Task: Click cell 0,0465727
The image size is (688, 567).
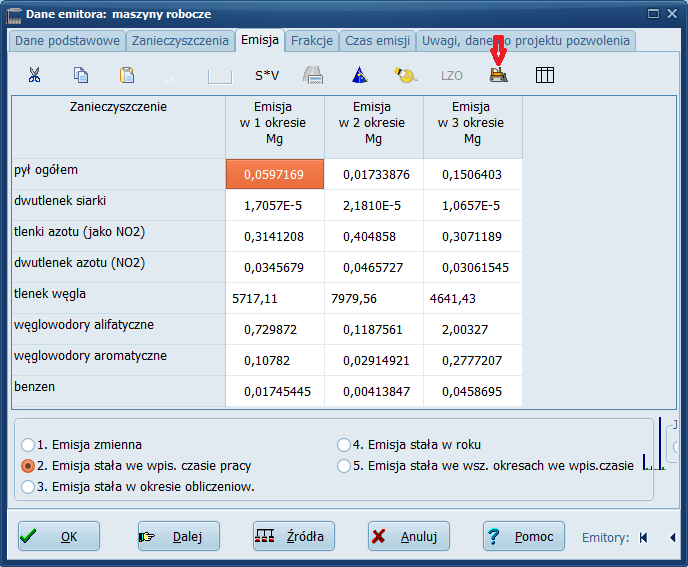Action: click(x=374, y=267)
